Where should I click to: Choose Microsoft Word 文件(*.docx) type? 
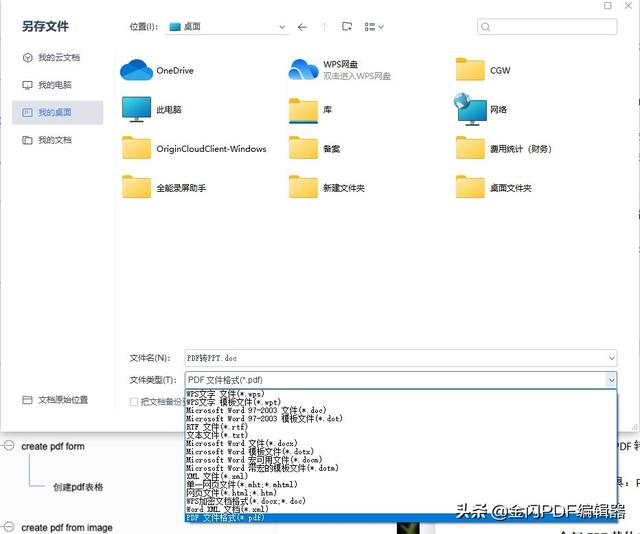pyautogui.click(x=400, y=443)
